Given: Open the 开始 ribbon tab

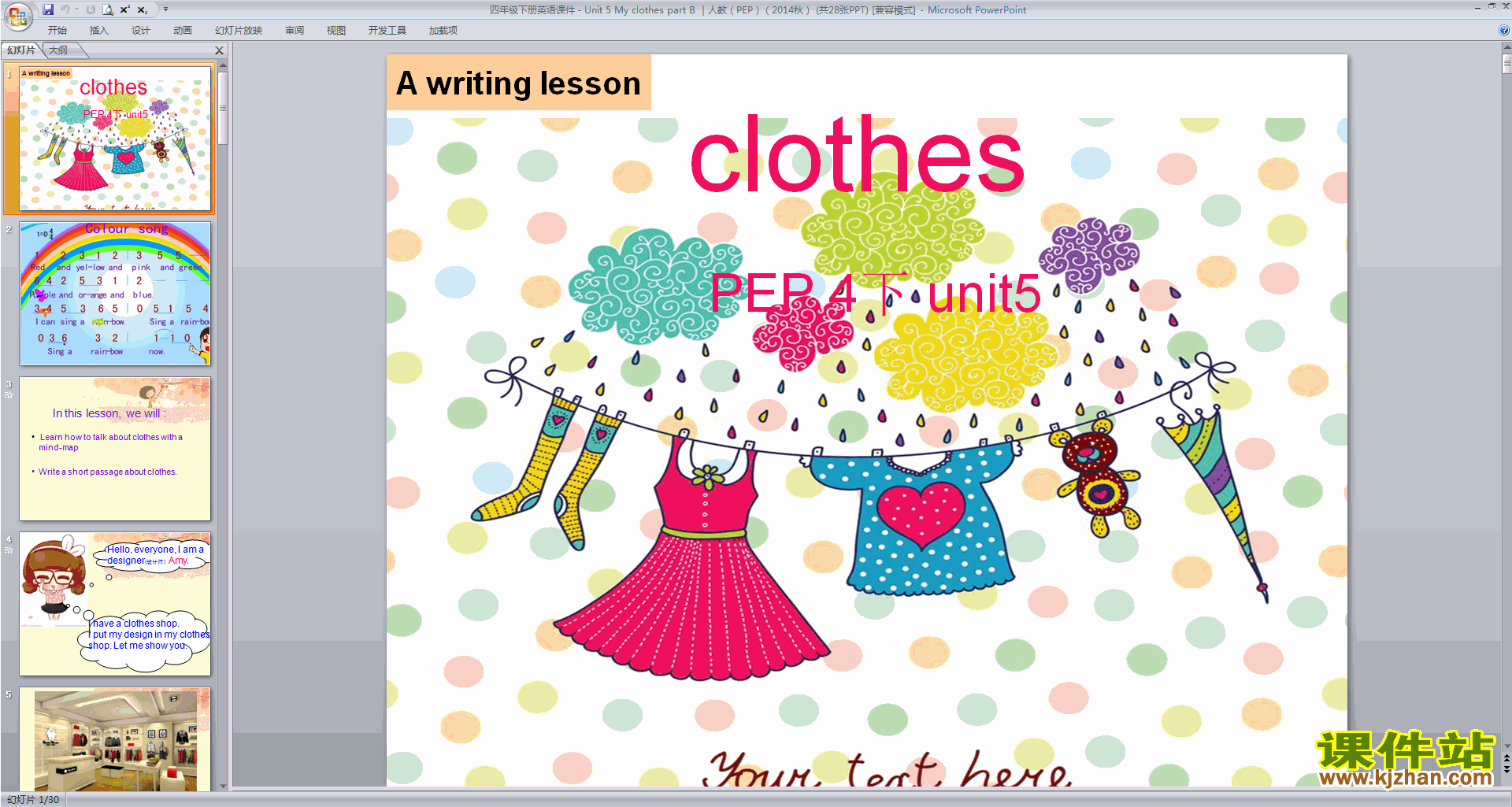Looking at the screenshot, I should [x=57, y=30].
